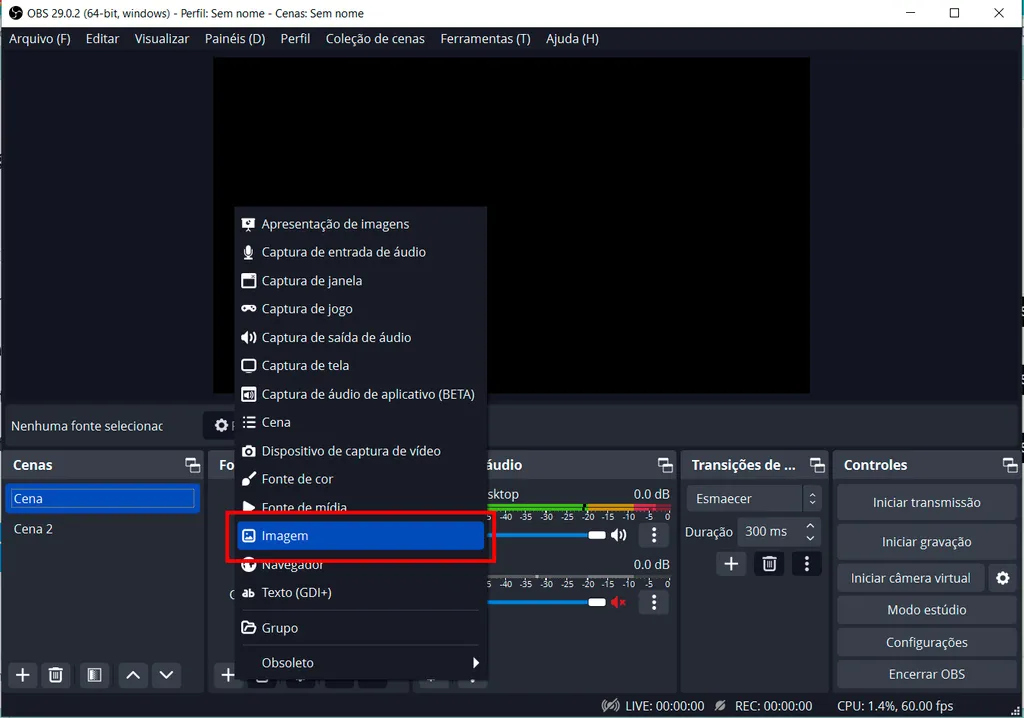Screen dimensions: 1024x718
Task: Unmute the channel with the red muted speaker icon
Action: pos(618,602)
